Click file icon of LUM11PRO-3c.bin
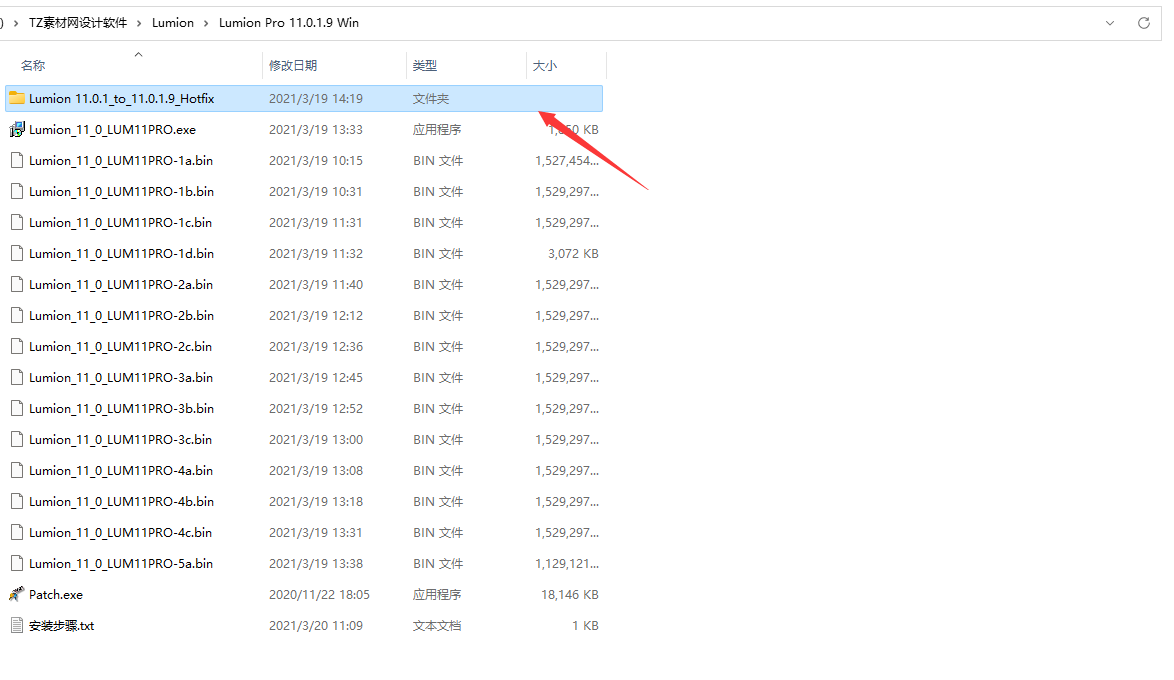 (x=16, y=440)
